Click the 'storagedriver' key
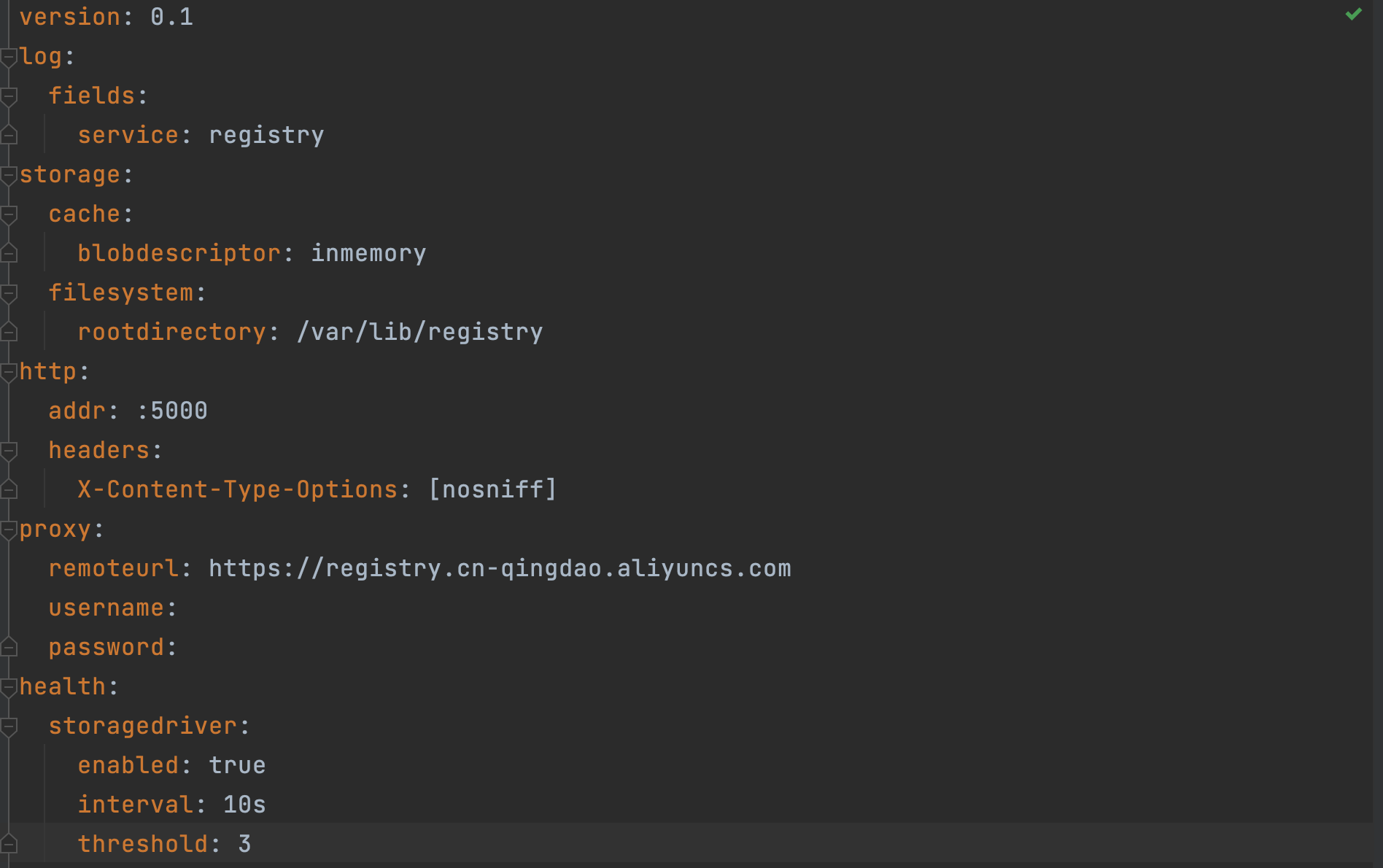This screenshot has height=868, width=1383. (x=143, y=726)
